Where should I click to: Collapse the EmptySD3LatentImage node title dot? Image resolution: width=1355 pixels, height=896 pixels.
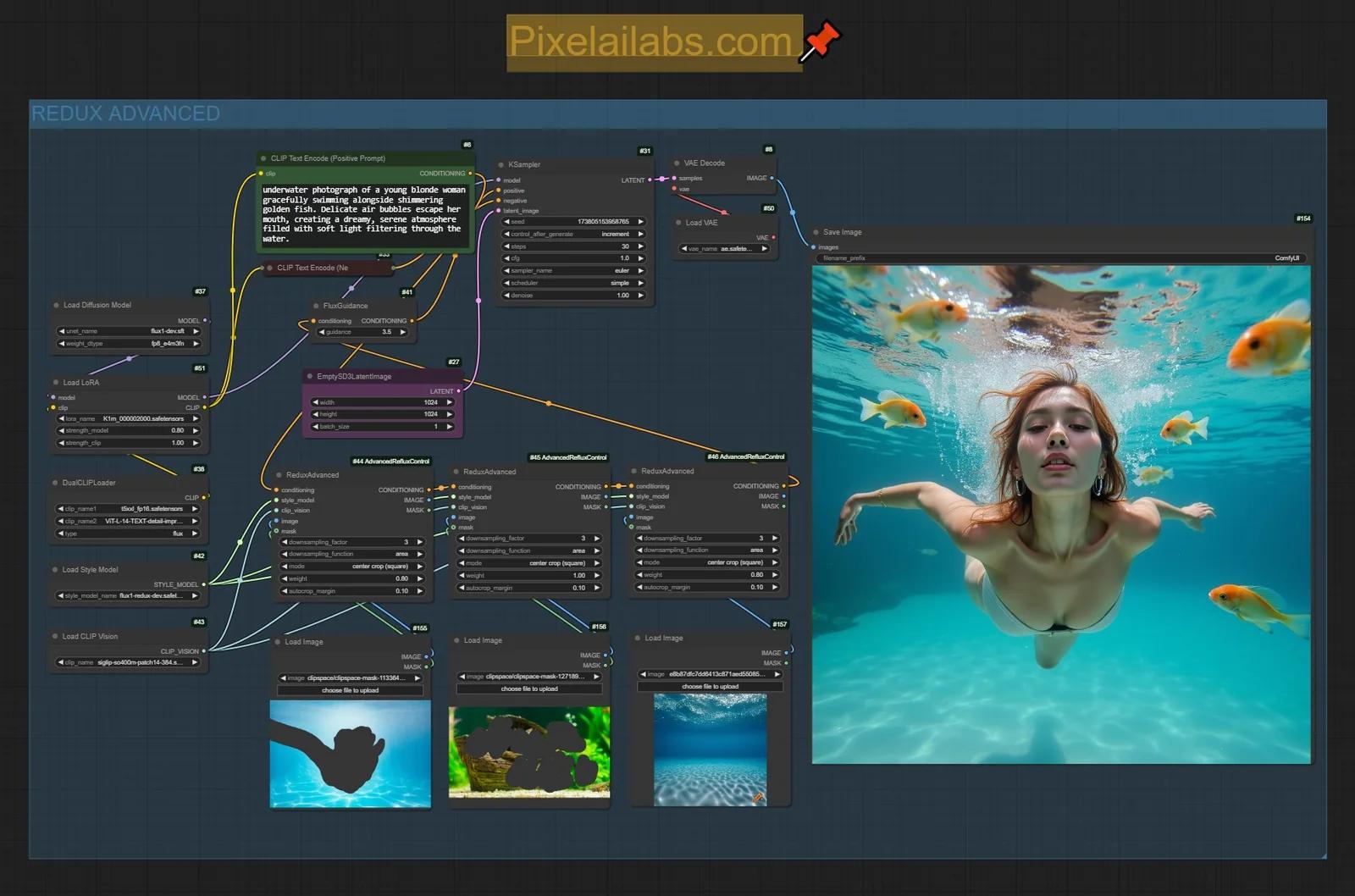pos(310,376)
